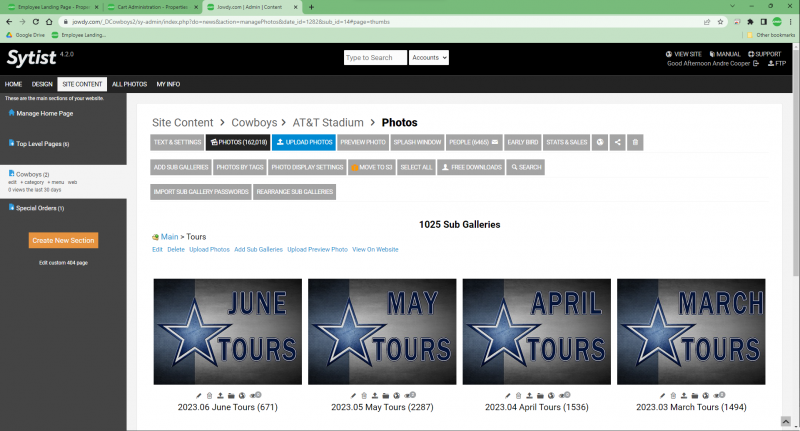Viewport: 800px width, 431px height.
Task: Click the trash icon under June Tours
Action: pyautogui.click(x=209, y=395)
